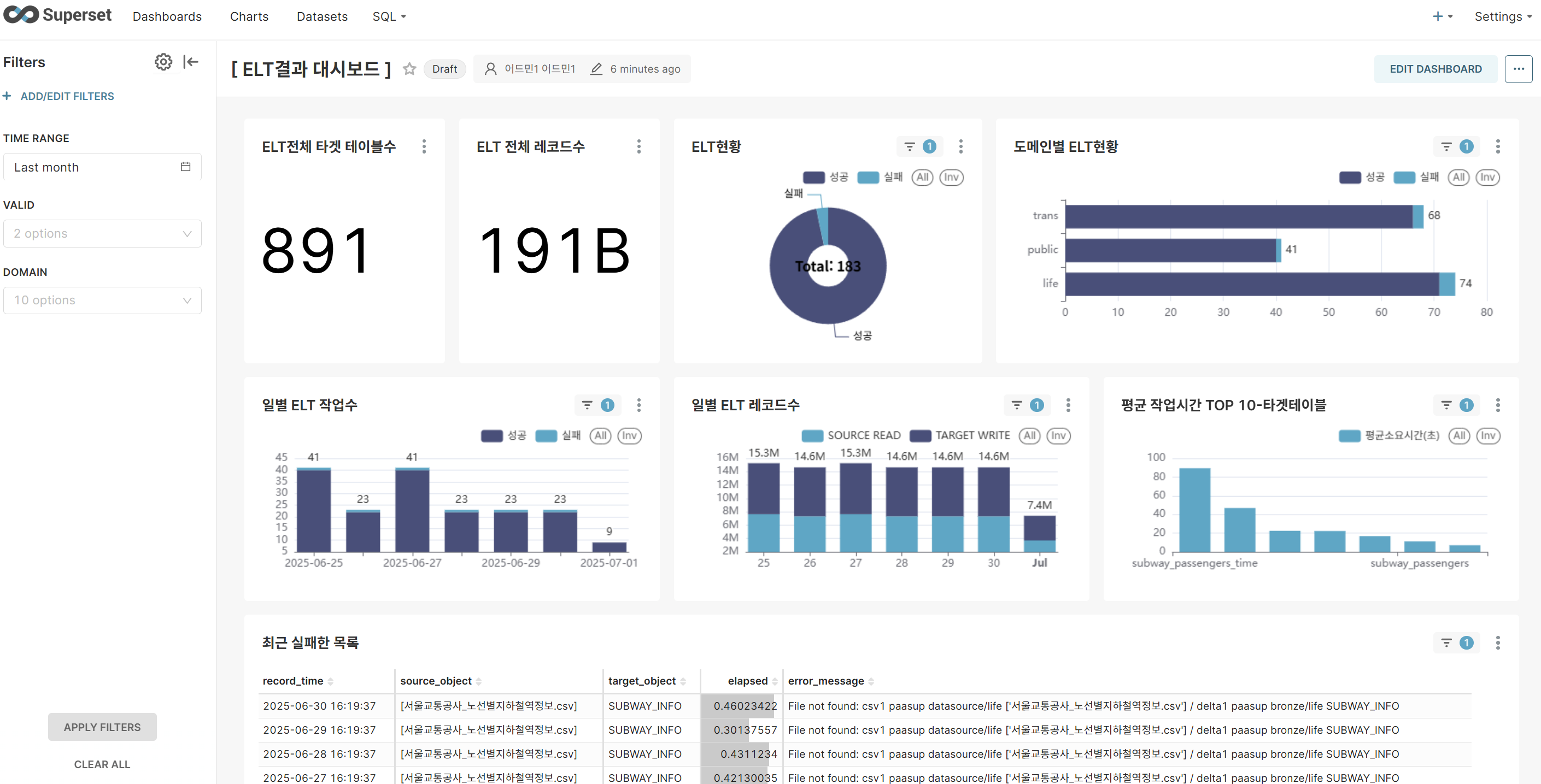Viewport: 1541px width, 784px height.
Task: Sort the table by elapsed column
Action: 753,681
